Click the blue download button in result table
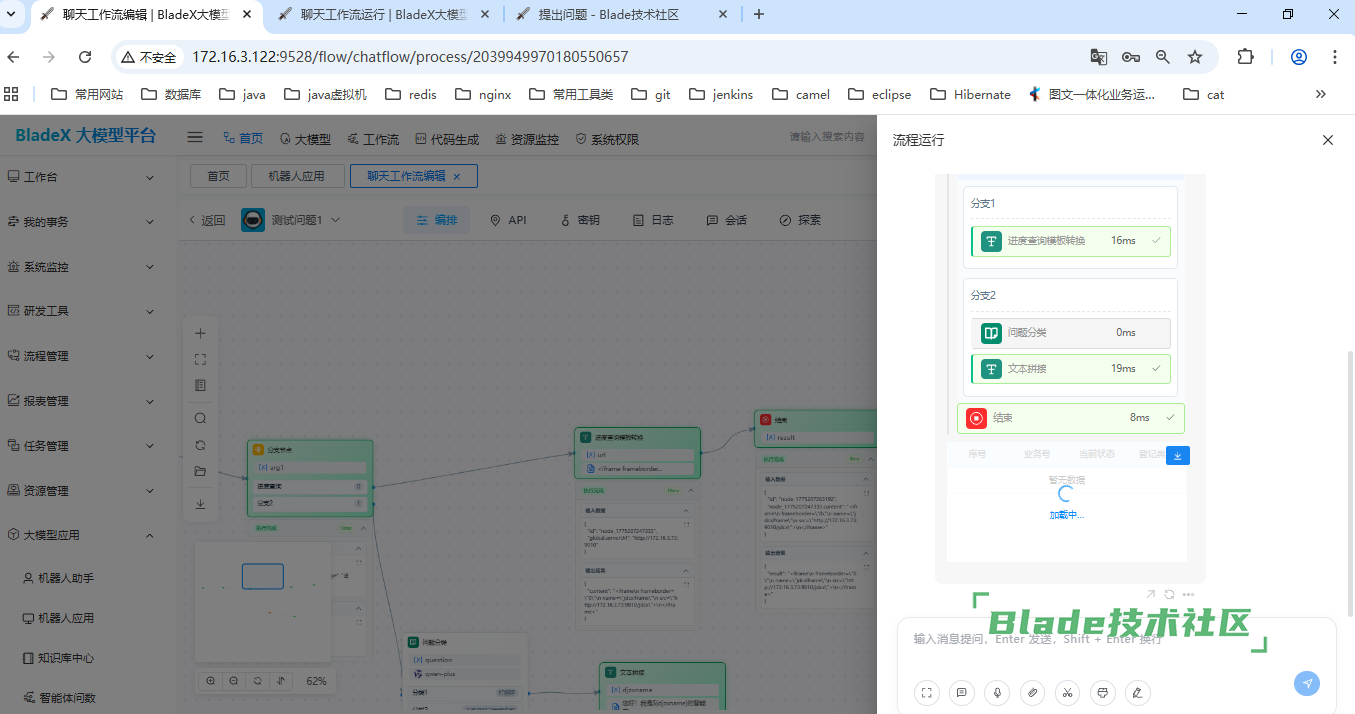This screenshot has width=1355, height=714. [x=1178, y=456]
